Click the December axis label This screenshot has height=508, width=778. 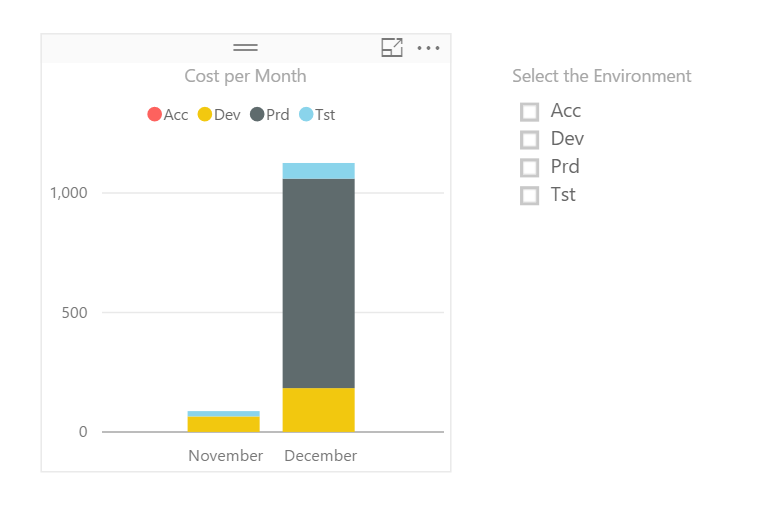320,456
